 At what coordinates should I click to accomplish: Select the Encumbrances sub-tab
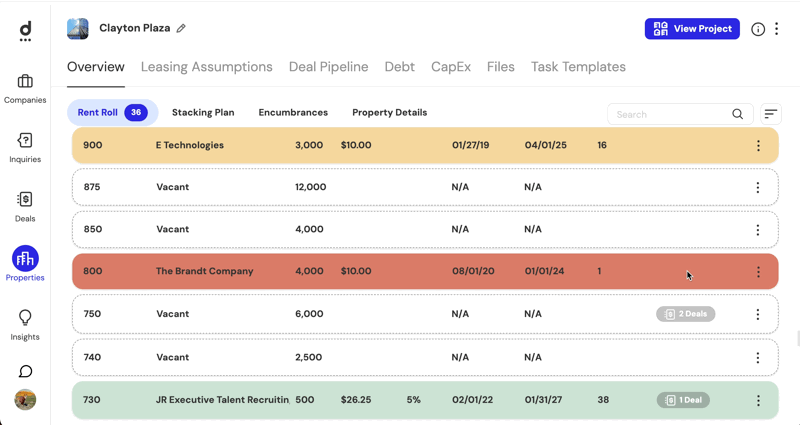pos(293,112)
